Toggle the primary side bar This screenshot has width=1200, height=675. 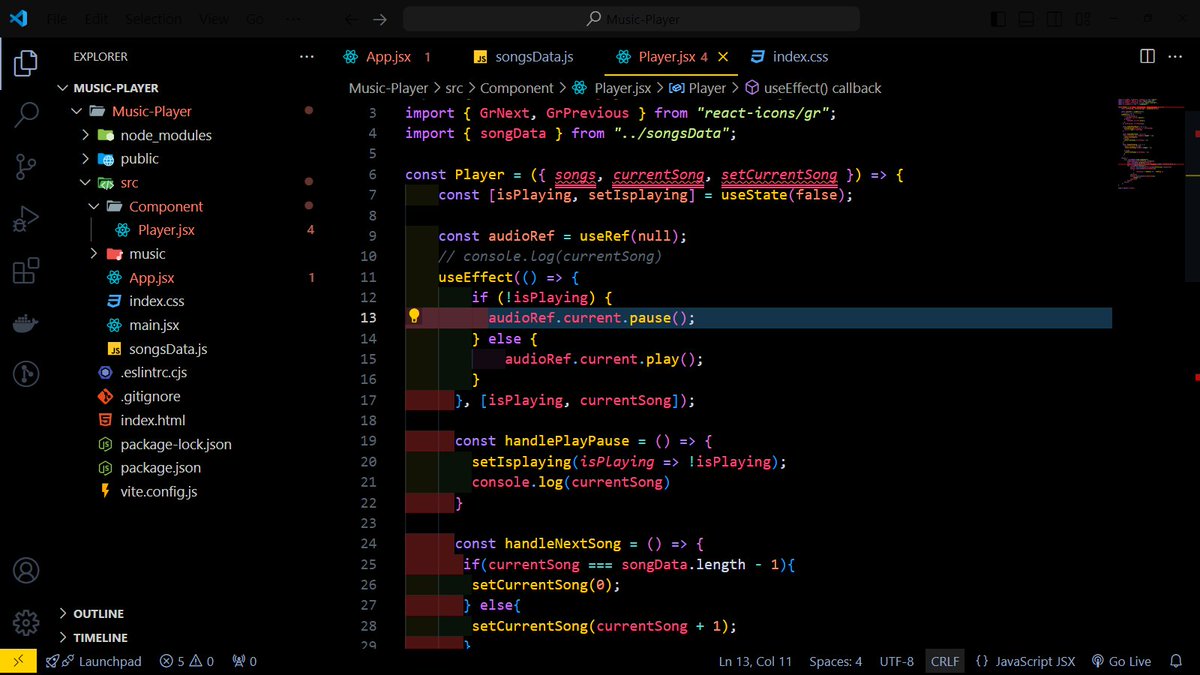pyautogui.click(x=998, y=19)
